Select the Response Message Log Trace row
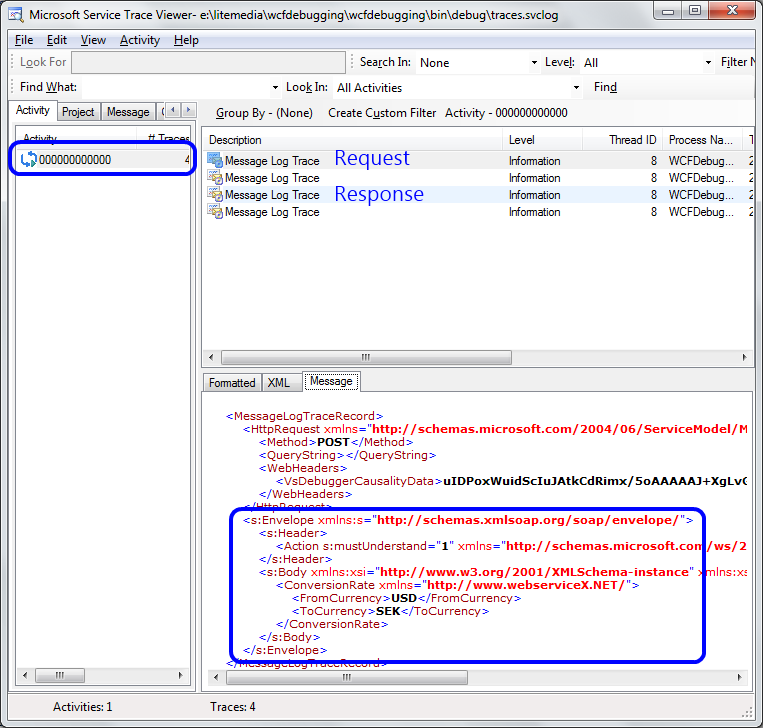Image resolution: width=763 pixels, height=728 pixels. click(479, 195)
